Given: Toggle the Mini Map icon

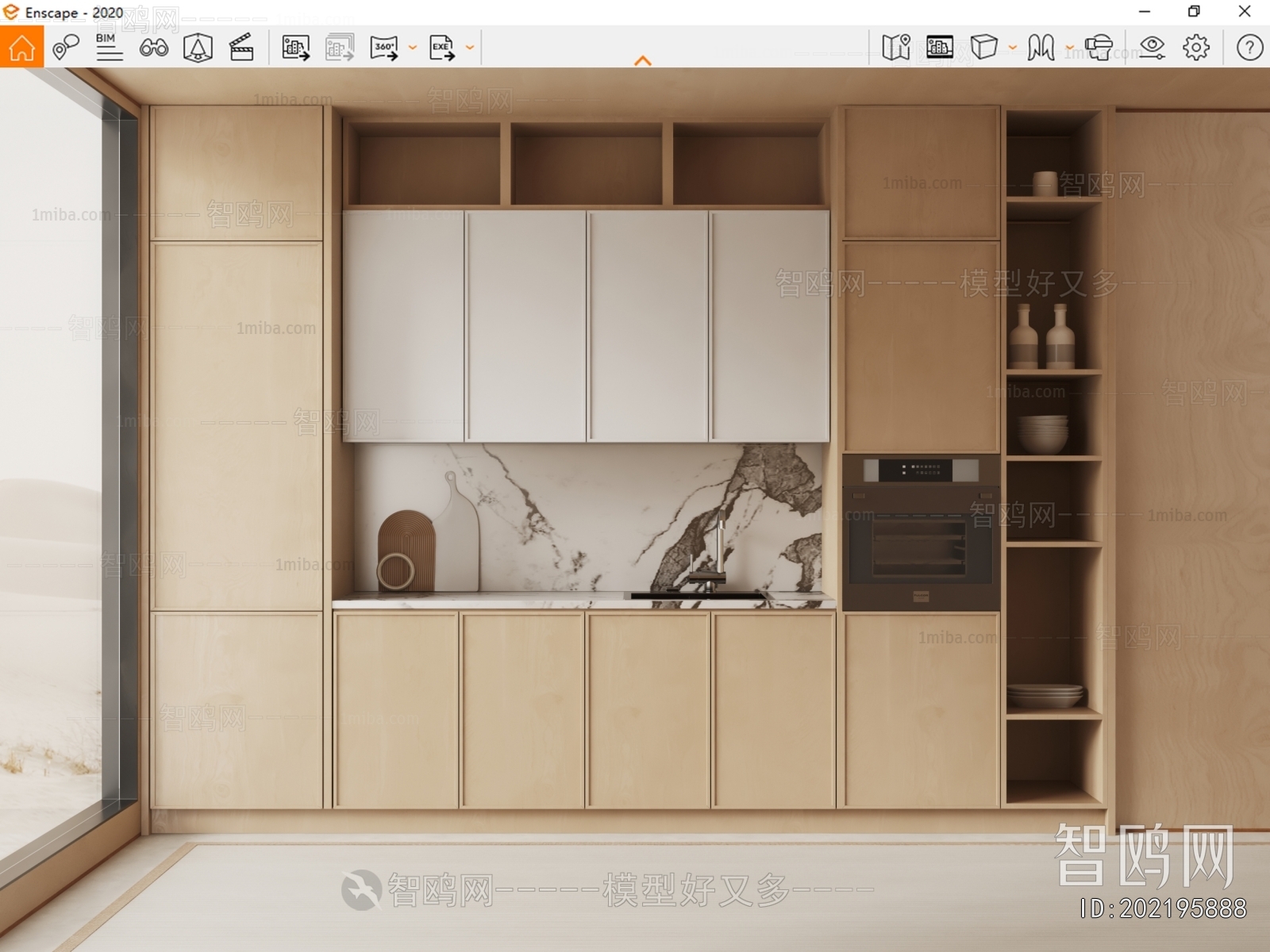Looking at the screenshot, I should coord(896,48).
